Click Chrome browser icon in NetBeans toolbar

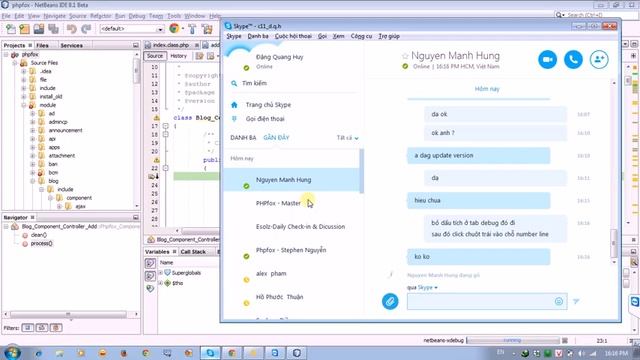pyautogui.click(x=174, y=29)
